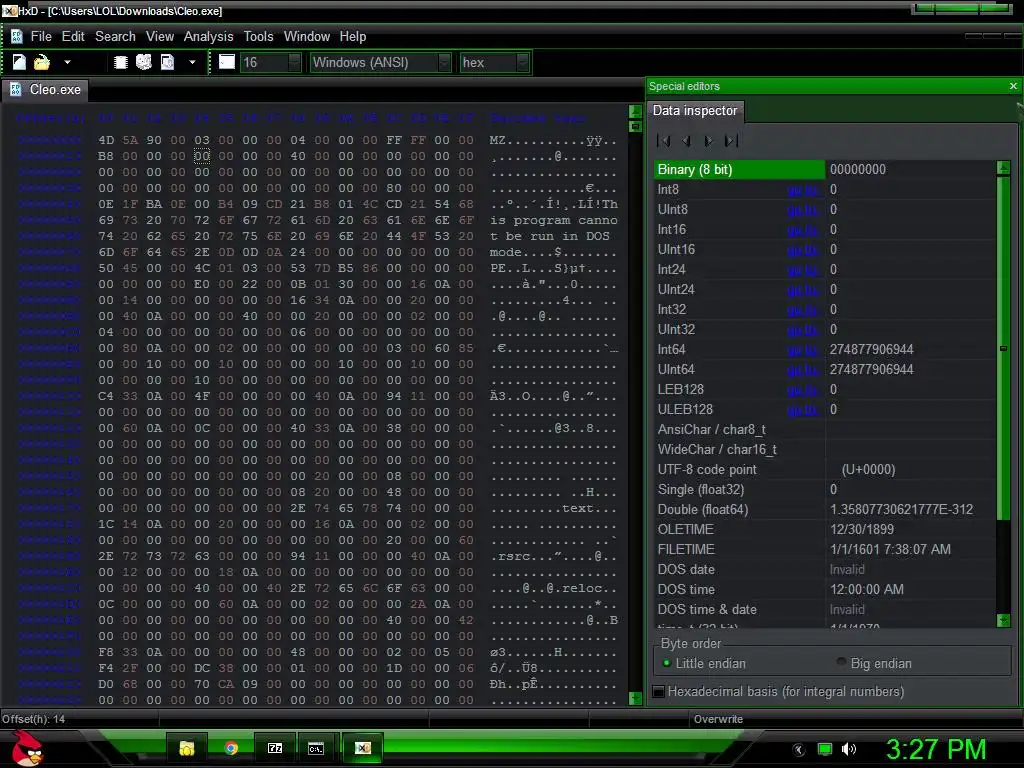Click the volume speaker tray icon
Viewport: 1024px width, 768px height.
[848, 749]
